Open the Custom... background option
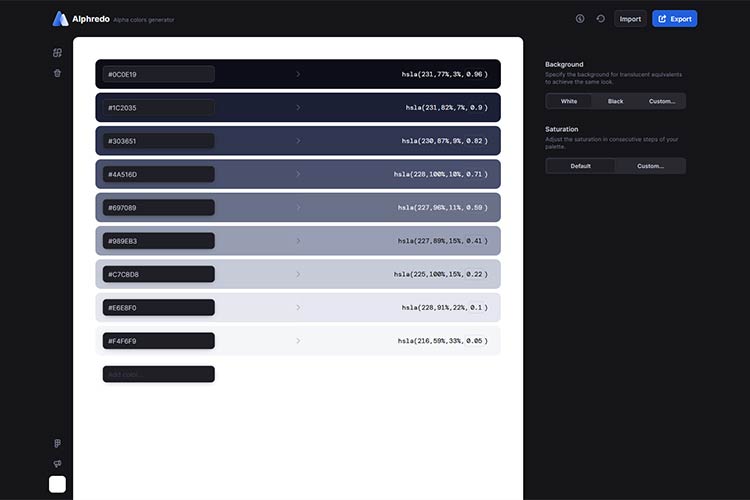 662,101
